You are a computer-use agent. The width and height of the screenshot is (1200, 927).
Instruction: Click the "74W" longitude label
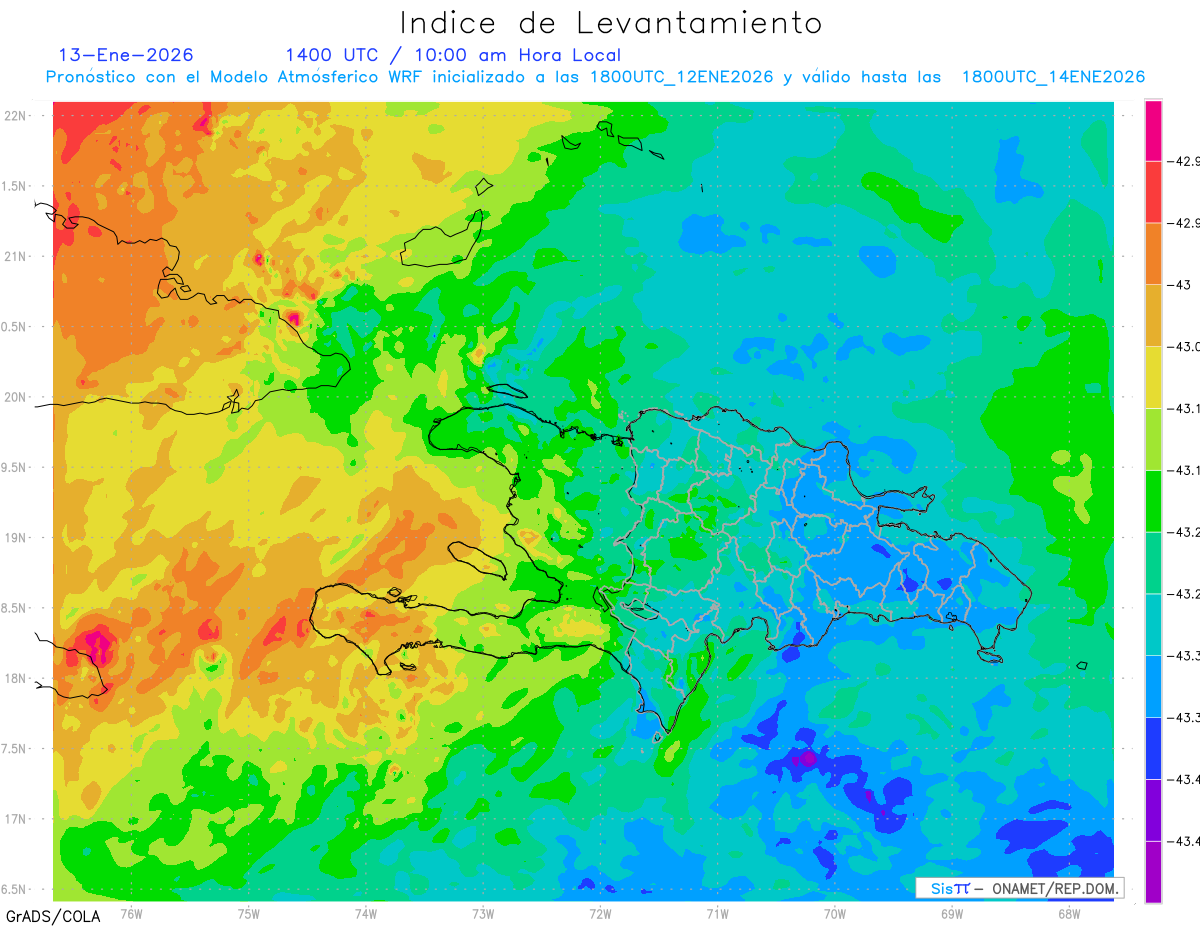(x=366, y=913)
